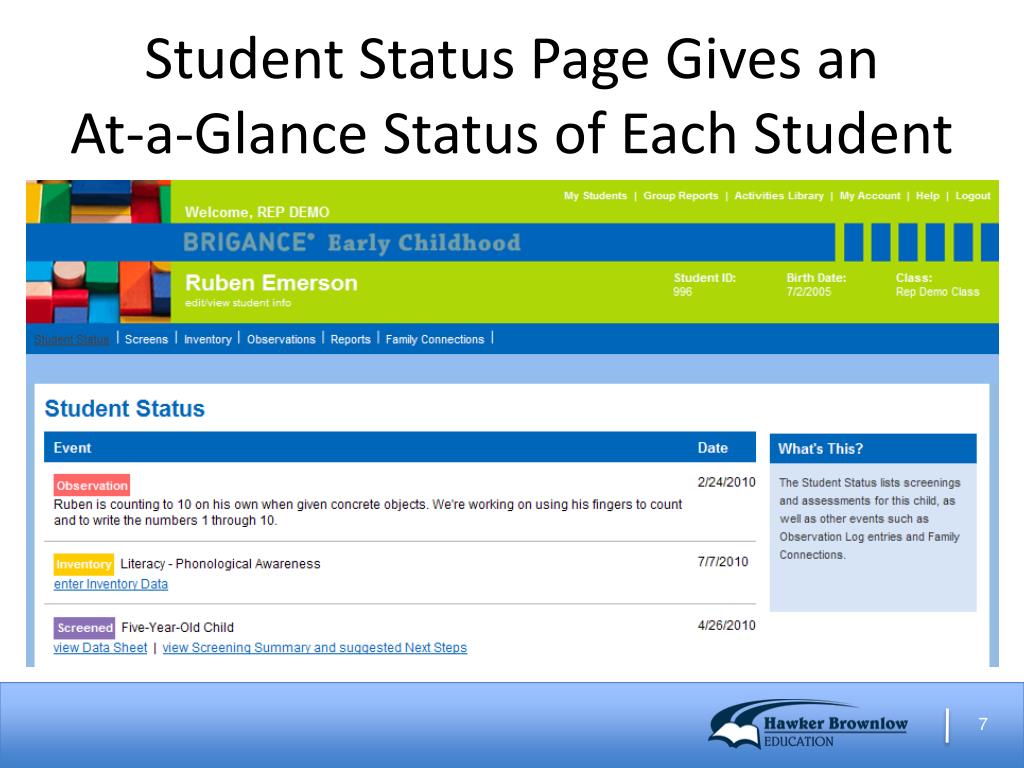1024x768 pixels.
Task: Select the date 4/26/2010
Action: (x=726, y=625)
